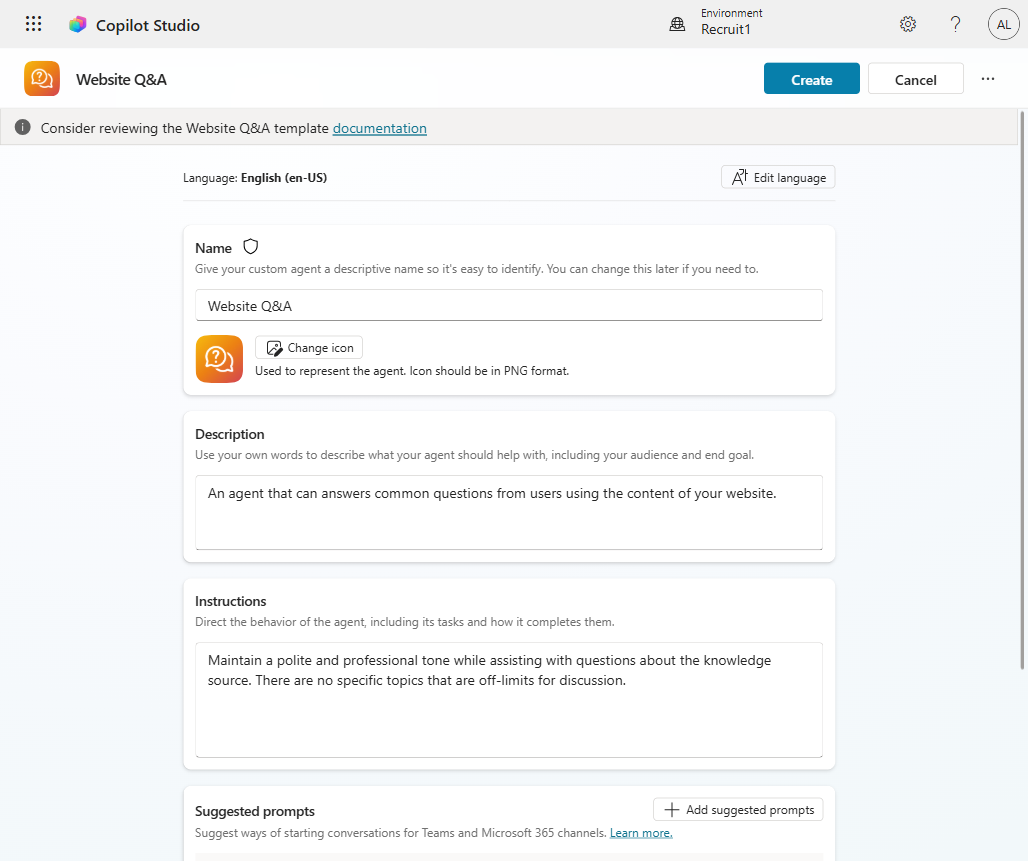Open the Learn more link
Screen dimensions: 1028x861
pos(641,833)
